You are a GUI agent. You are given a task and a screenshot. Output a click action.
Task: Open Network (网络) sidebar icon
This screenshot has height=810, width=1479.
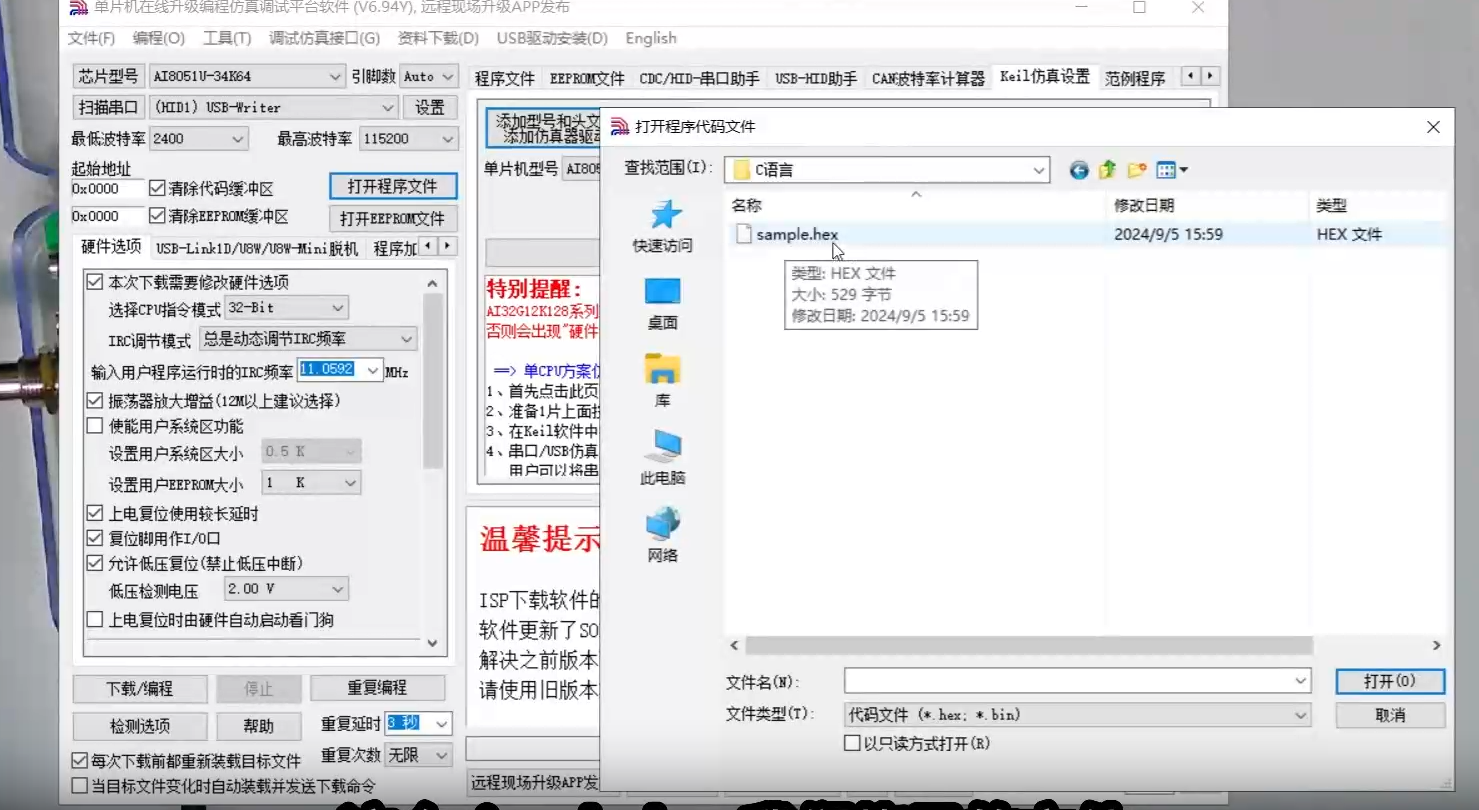[662, 523]
